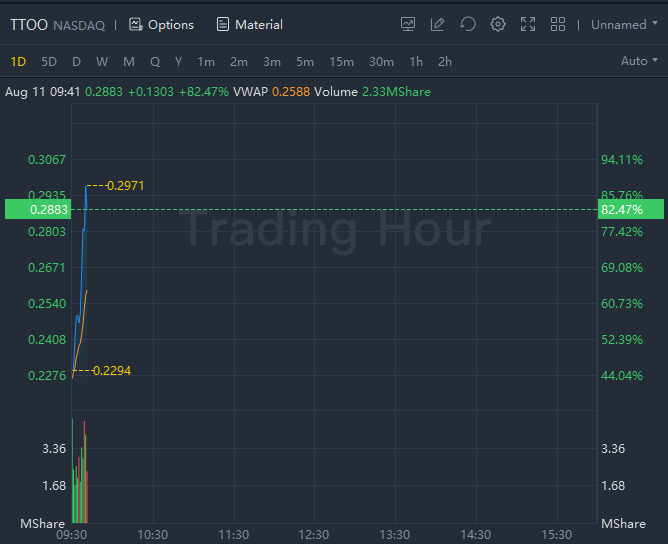Click the VWAP value 0.2588
The image size is (668, 544).
coord(291,92)
